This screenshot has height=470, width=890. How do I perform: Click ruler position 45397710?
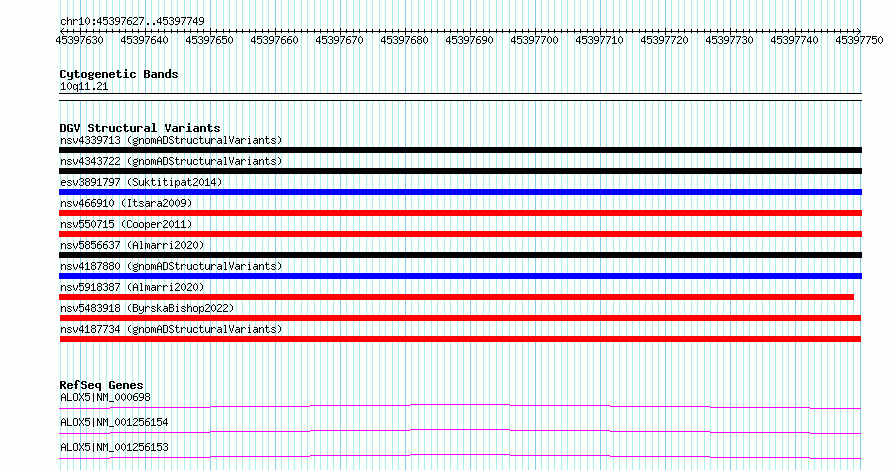click(599, 40)
